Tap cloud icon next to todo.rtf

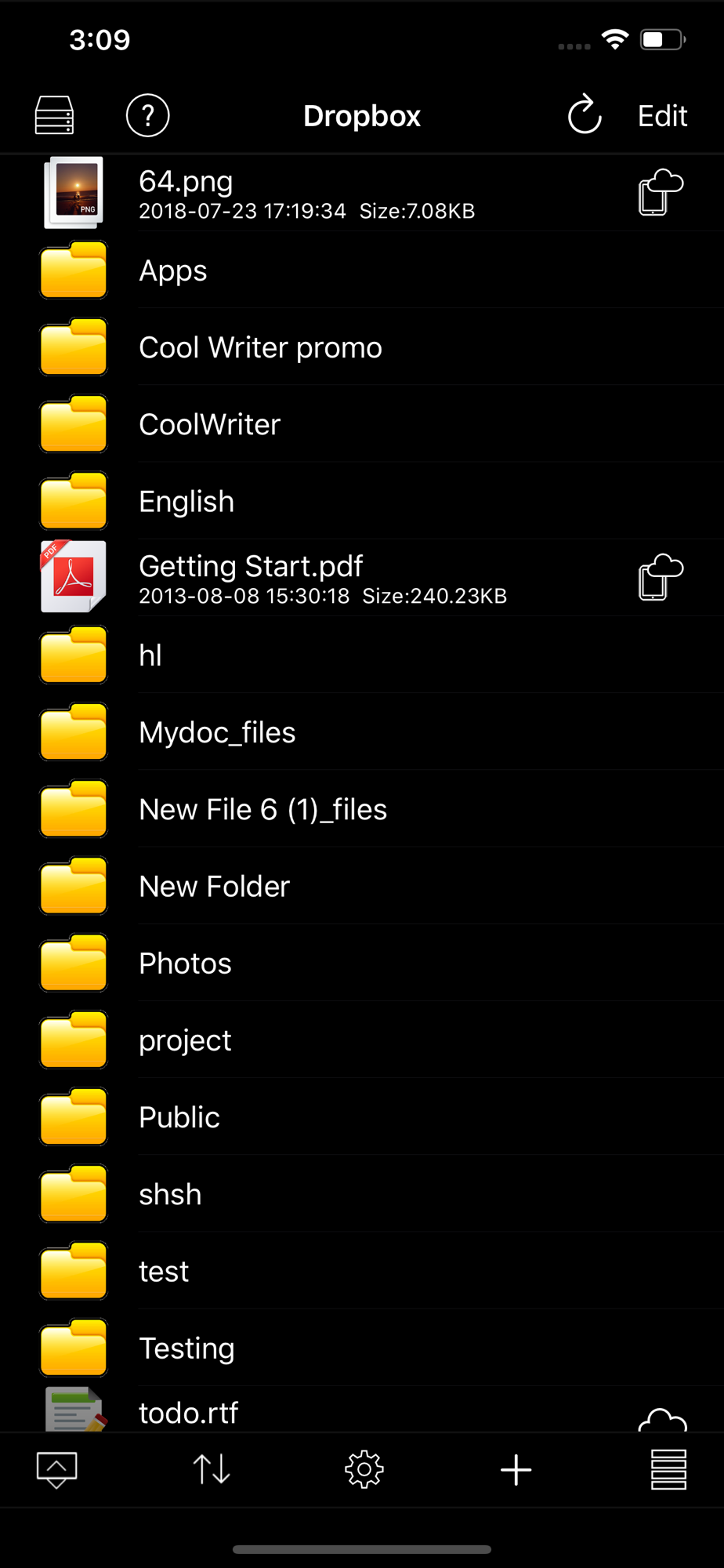pyautogui.click(x=662, y=1420)
